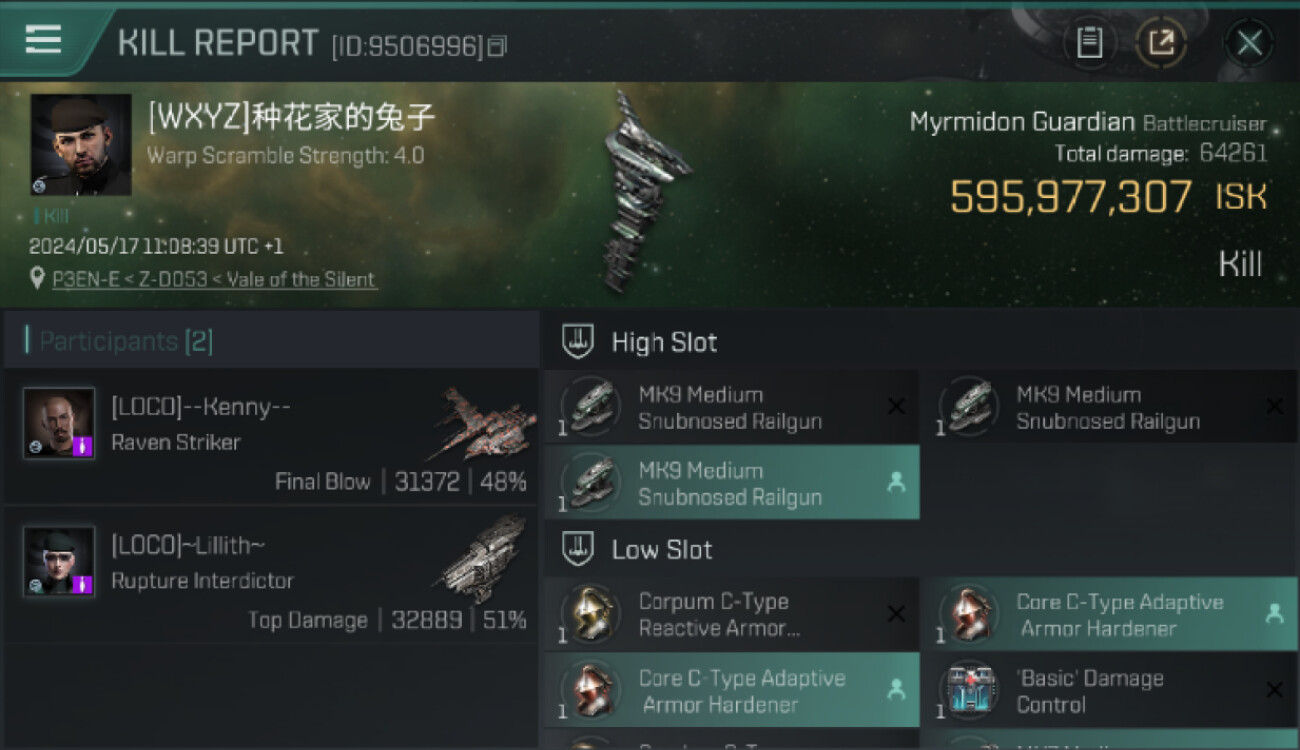This screenshot has height=750, width=1300.
Task: Inspect the Raven Striker ship icon
Action: click(485, 421)
